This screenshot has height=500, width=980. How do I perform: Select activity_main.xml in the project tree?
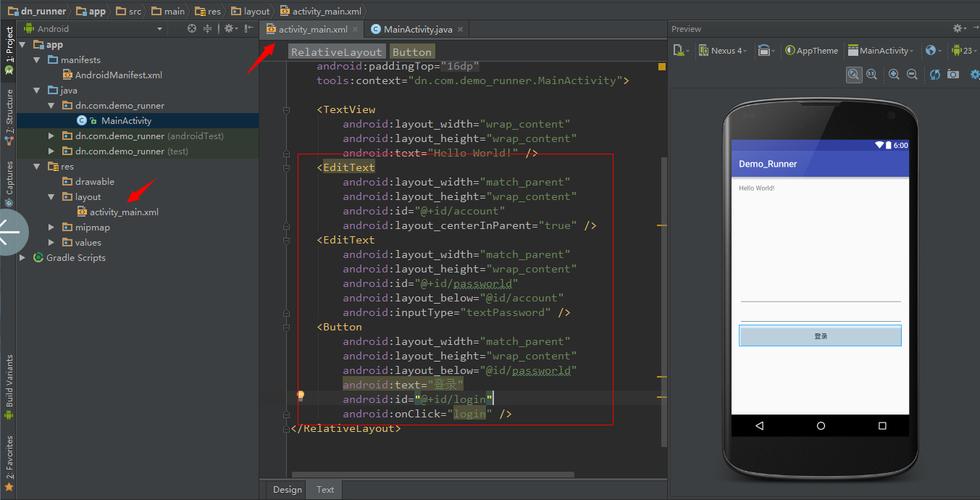pos(118,212)
